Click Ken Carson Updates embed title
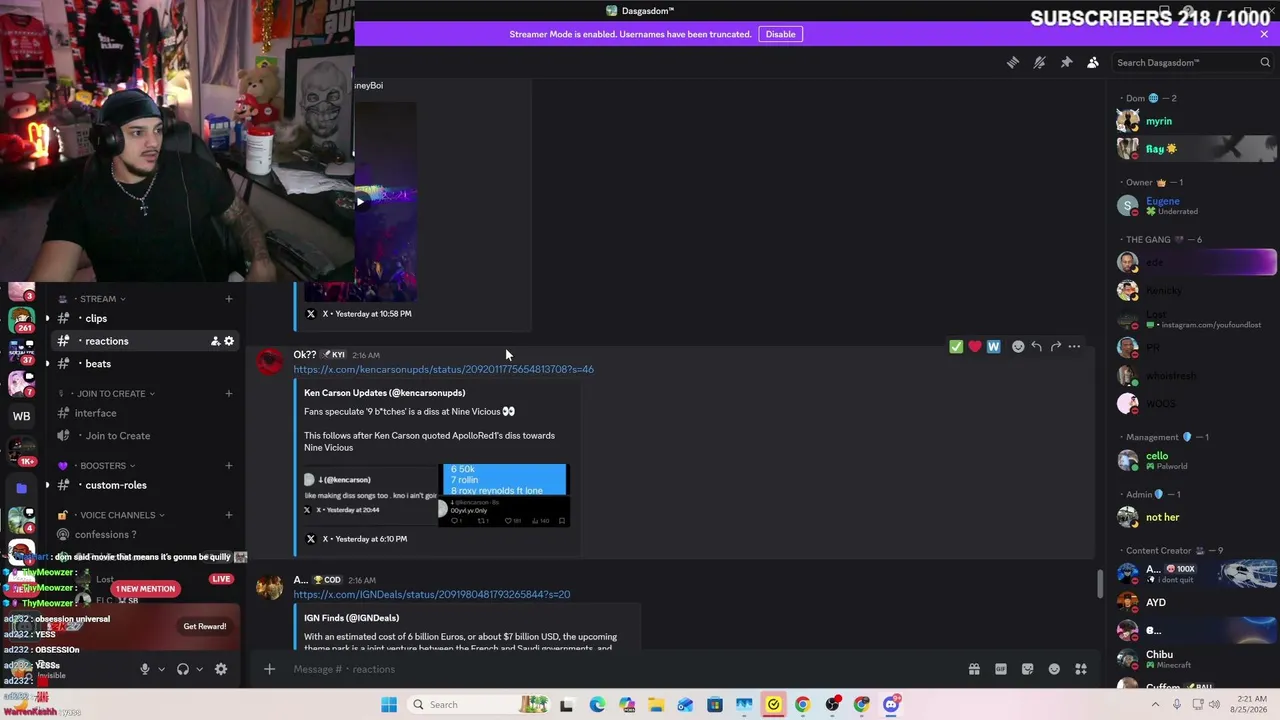Screen dimensions: 1280x720 point(384,393)
